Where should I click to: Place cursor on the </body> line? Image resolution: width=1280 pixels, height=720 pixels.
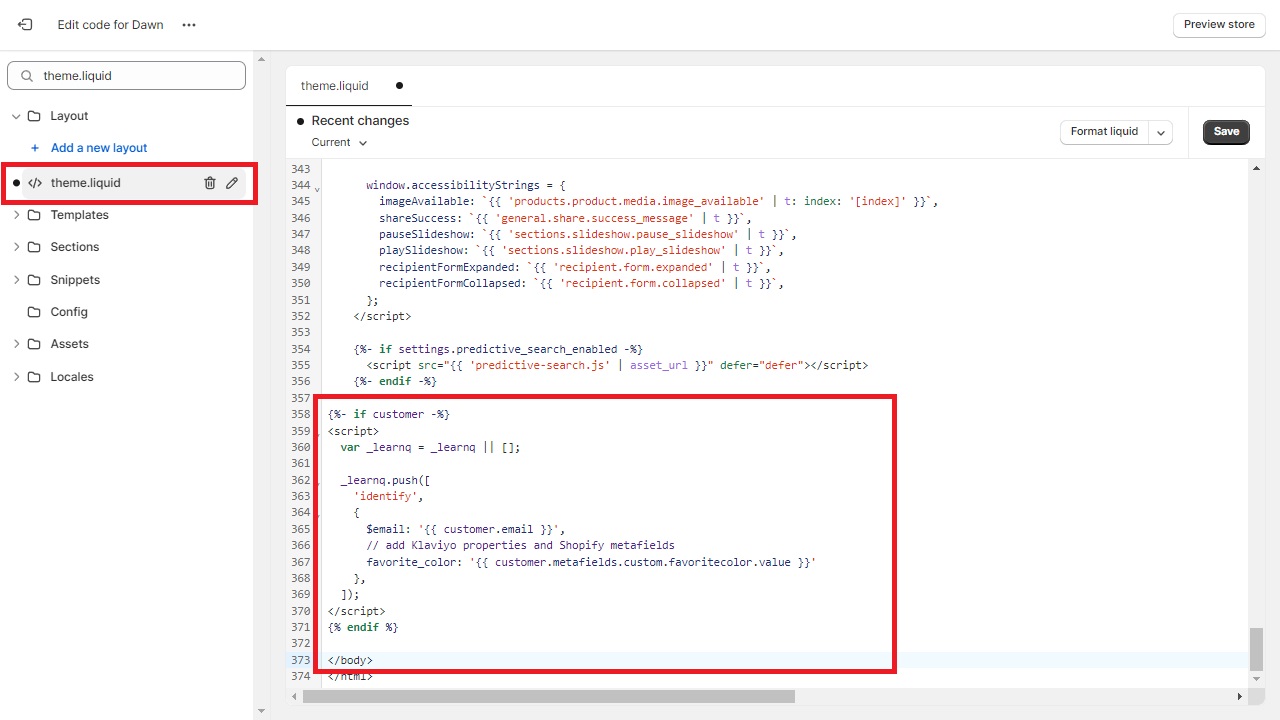point(349,660)
